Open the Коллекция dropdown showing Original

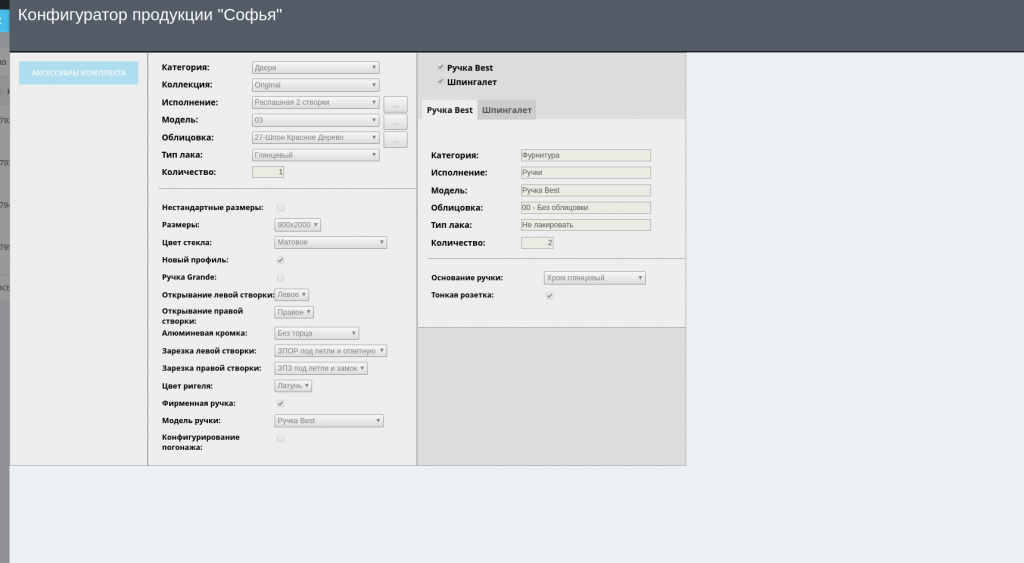point(315,85)
